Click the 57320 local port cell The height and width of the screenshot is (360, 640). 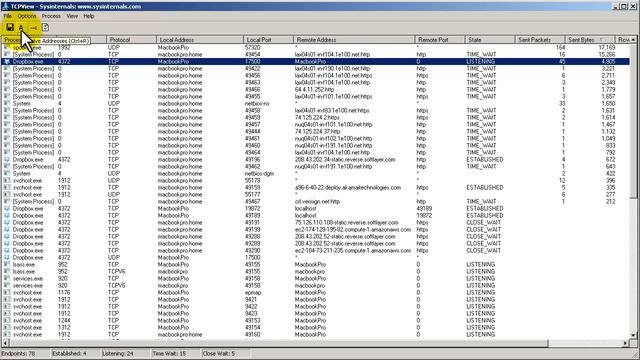pos(253,48)
